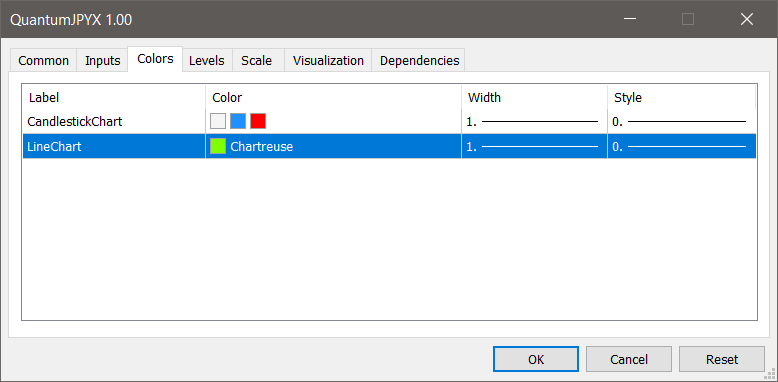Close the QuantumJPYX dialog window
Screen dimensions: 778x382
pyautogui.click(x=747, y=19)
